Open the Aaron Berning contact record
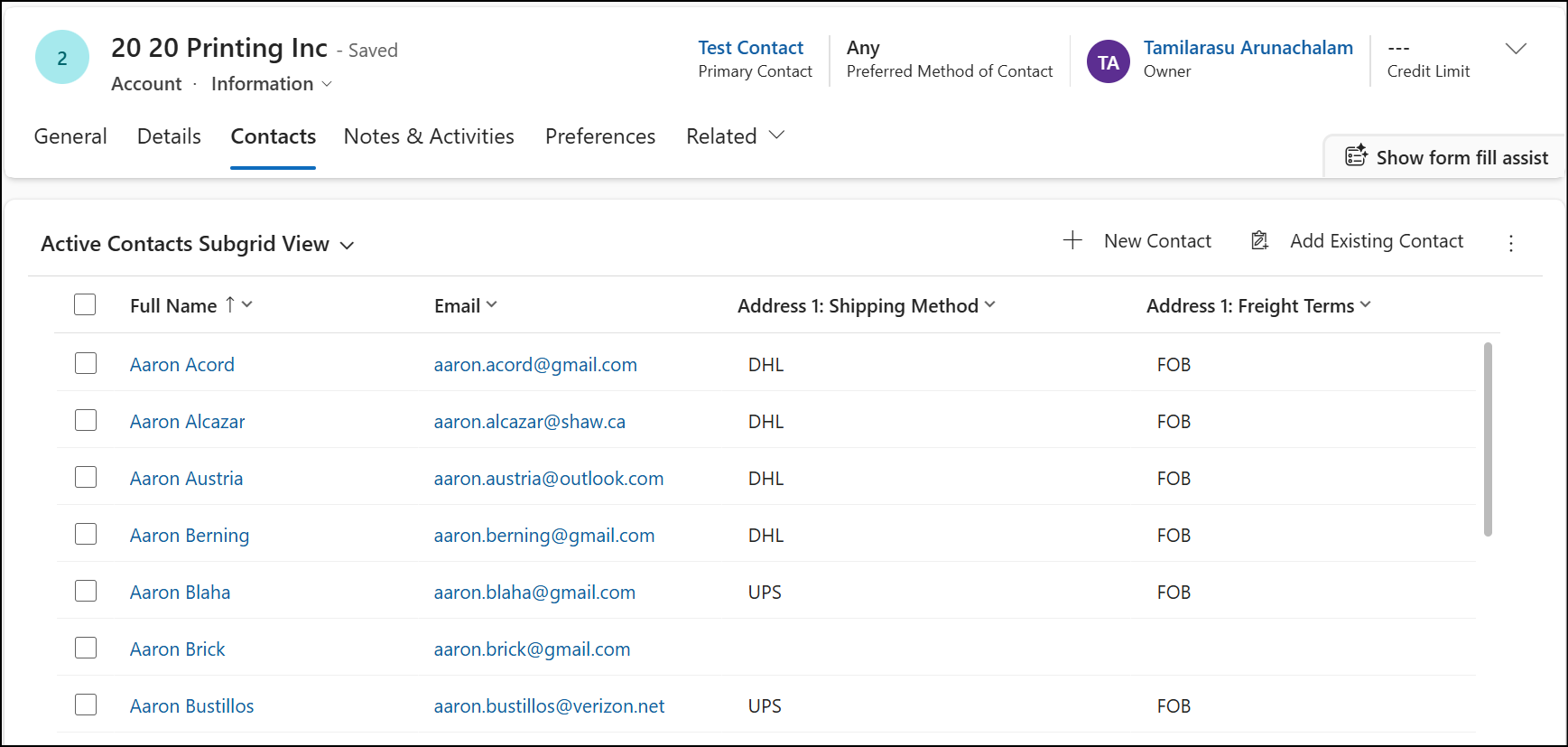 pos(190,535)
